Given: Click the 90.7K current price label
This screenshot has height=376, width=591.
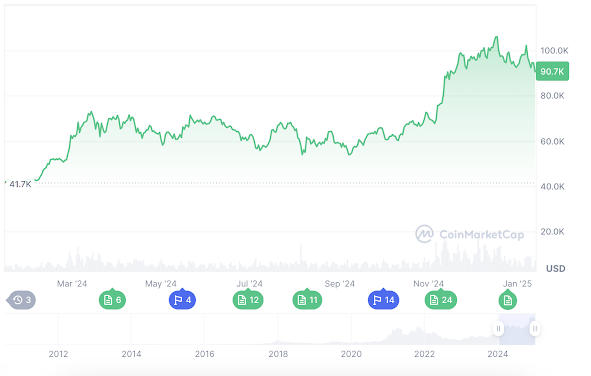Looking at the screenshot, I should click(x=552, y=71).
